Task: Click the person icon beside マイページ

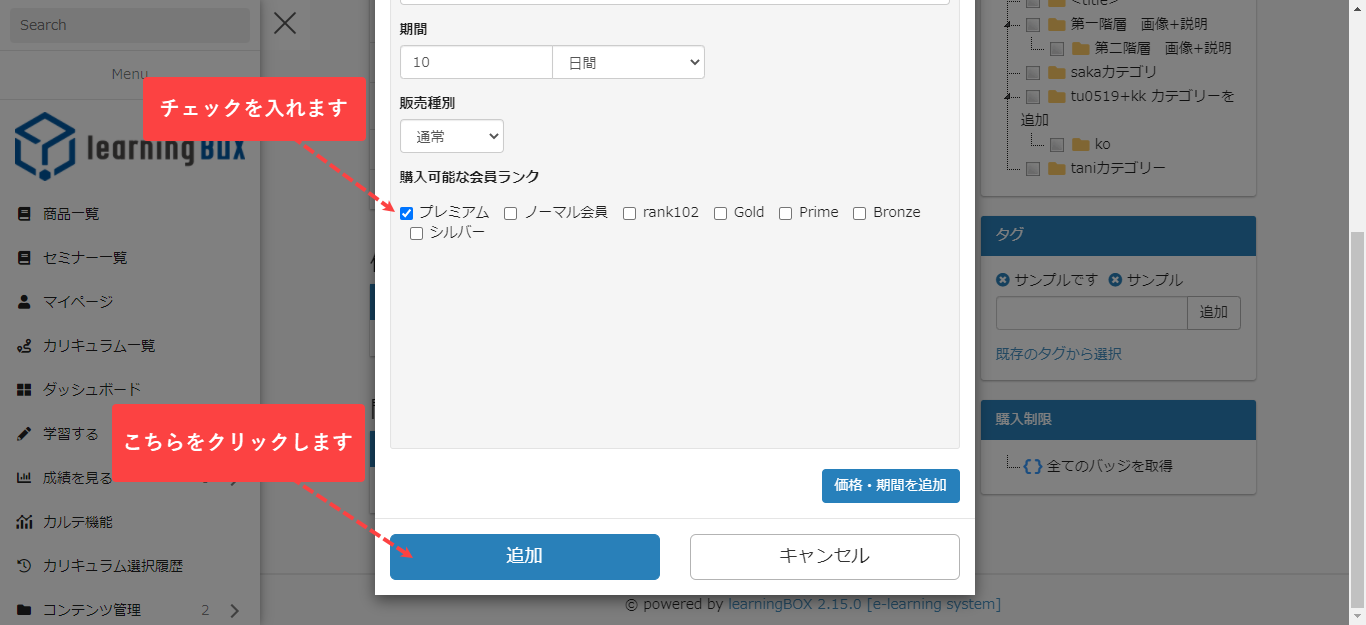Action: [x=24, y=302]
